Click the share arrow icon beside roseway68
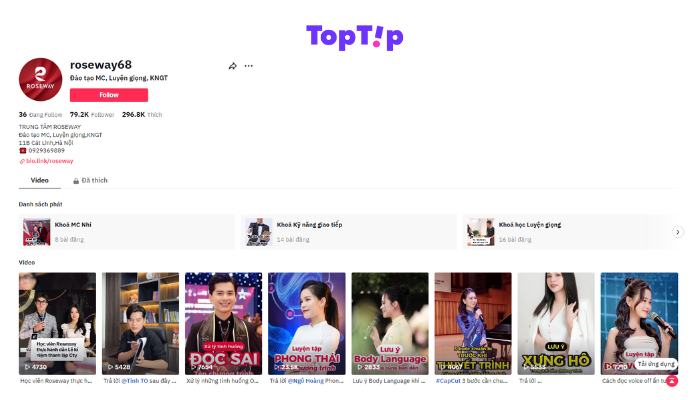 (233, 66)
